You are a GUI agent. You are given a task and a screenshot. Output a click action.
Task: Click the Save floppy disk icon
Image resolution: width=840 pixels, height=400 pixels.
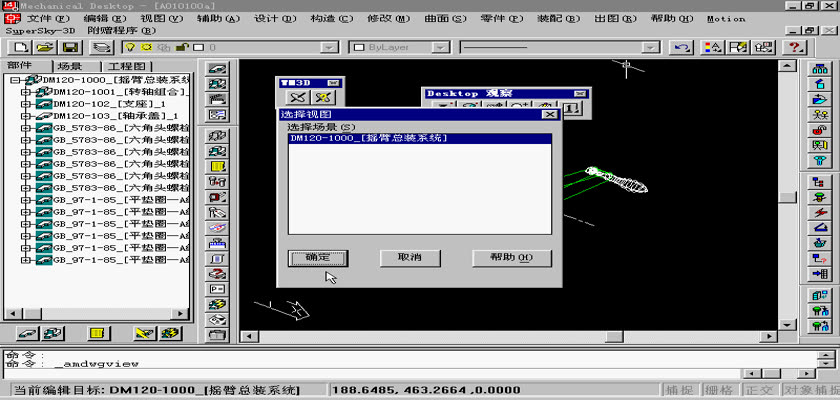(x=70, y=47)
